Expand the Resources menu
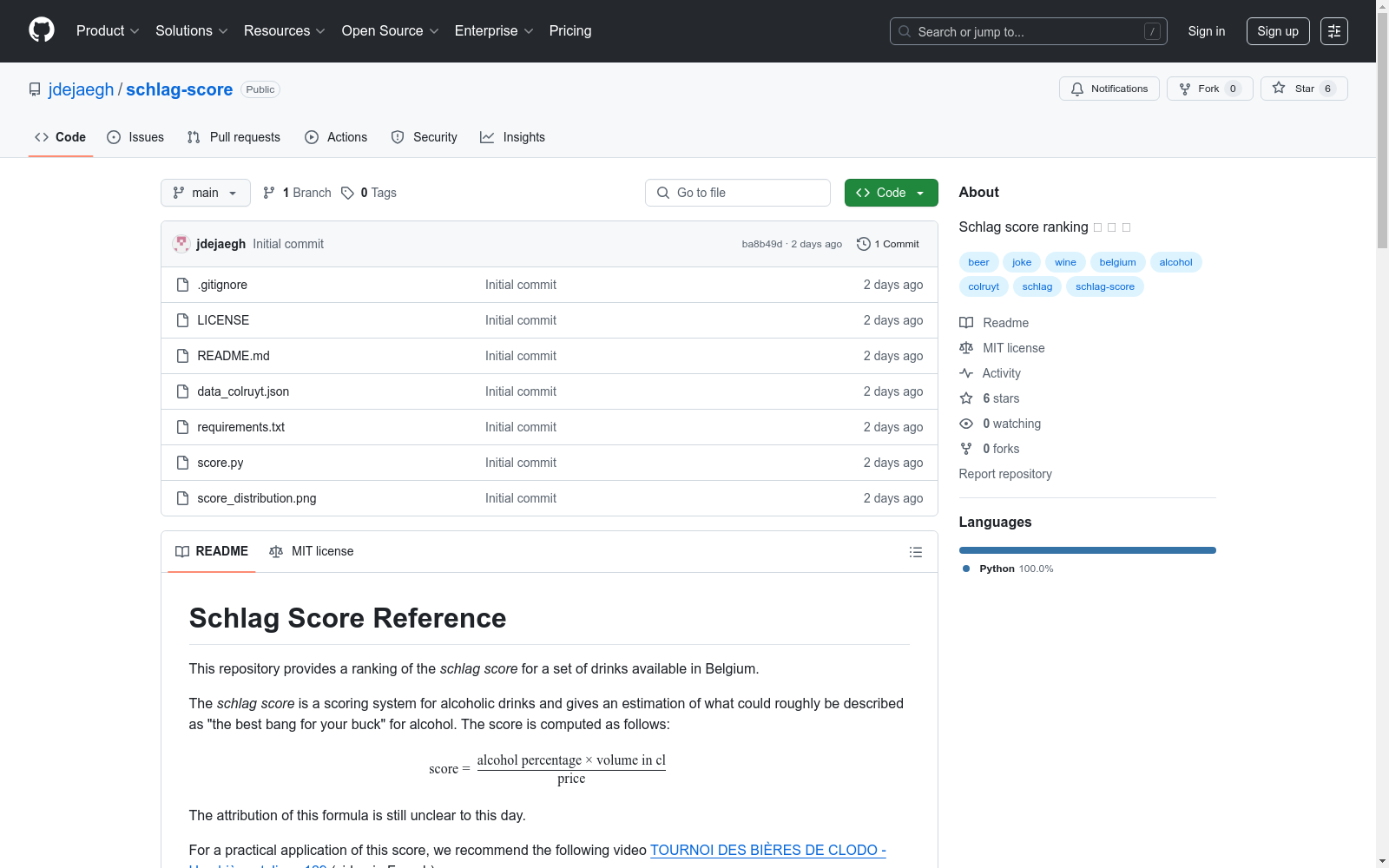This screenshot has height=868, width=1389. 285,31
